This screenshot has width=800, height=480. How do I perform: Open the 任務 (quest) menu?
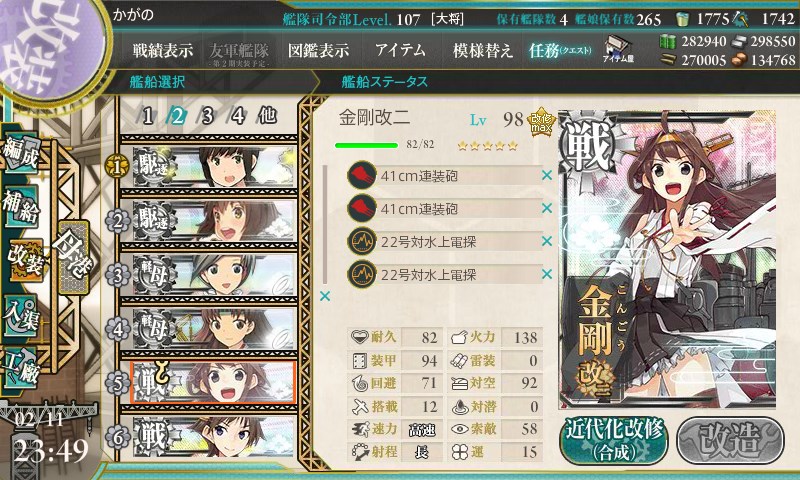tap(560, 50)
